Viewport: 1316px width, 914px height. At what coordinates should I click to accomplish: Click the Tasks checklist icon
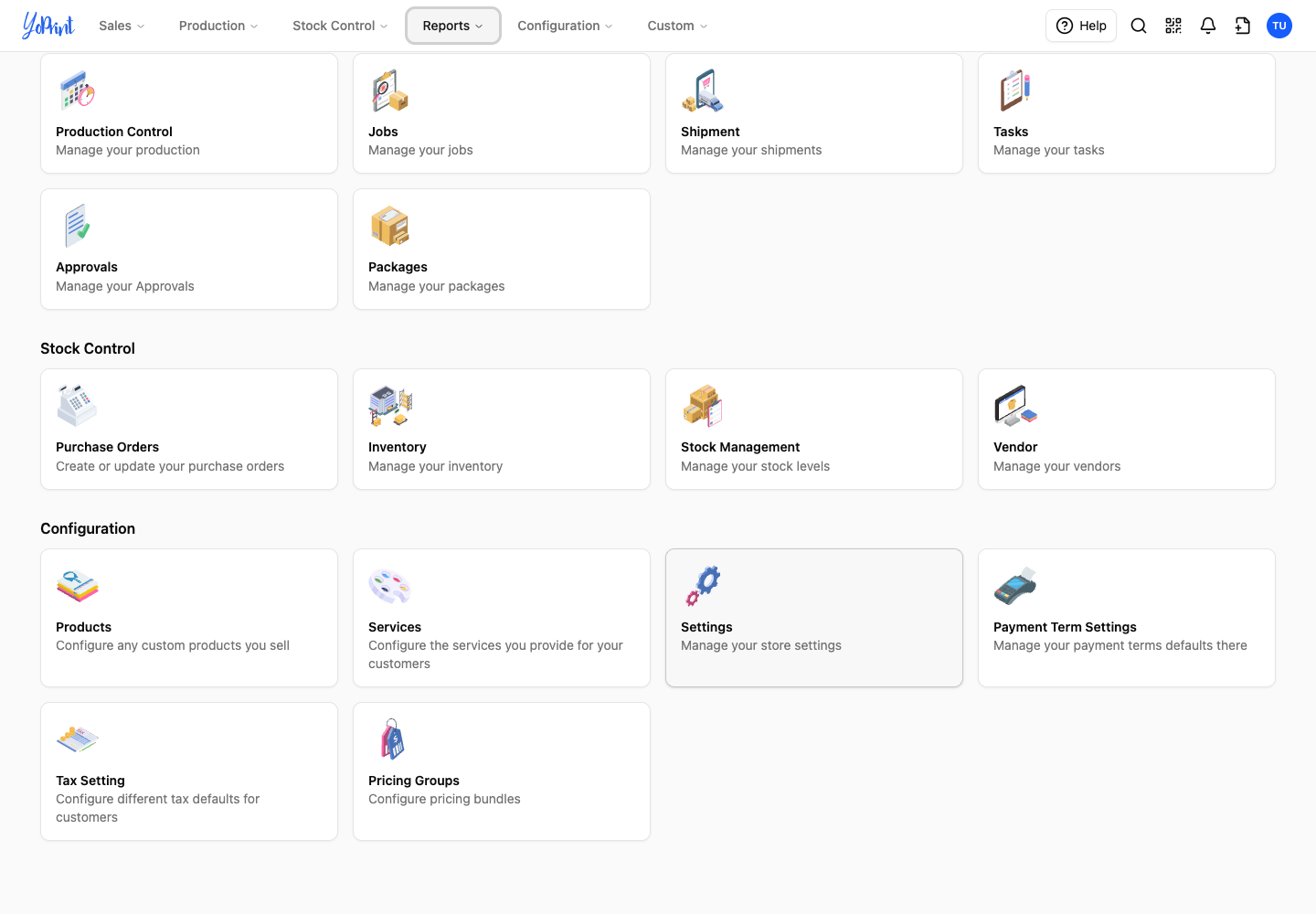point(1015,90)
